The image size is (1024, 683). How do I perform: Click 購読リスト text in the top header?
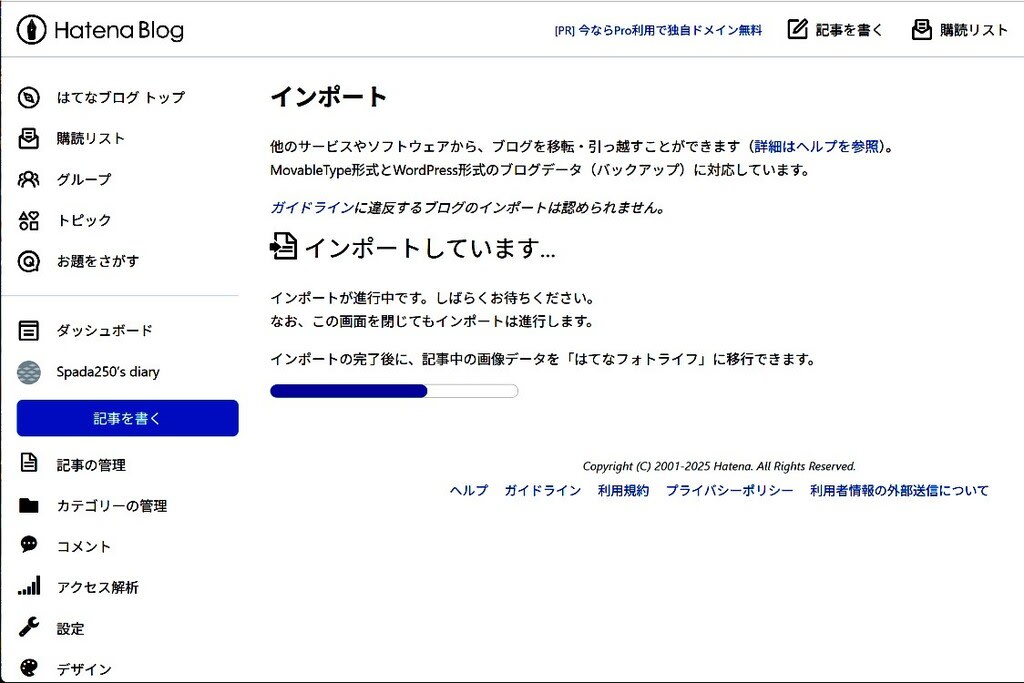(x=974, y=30)
